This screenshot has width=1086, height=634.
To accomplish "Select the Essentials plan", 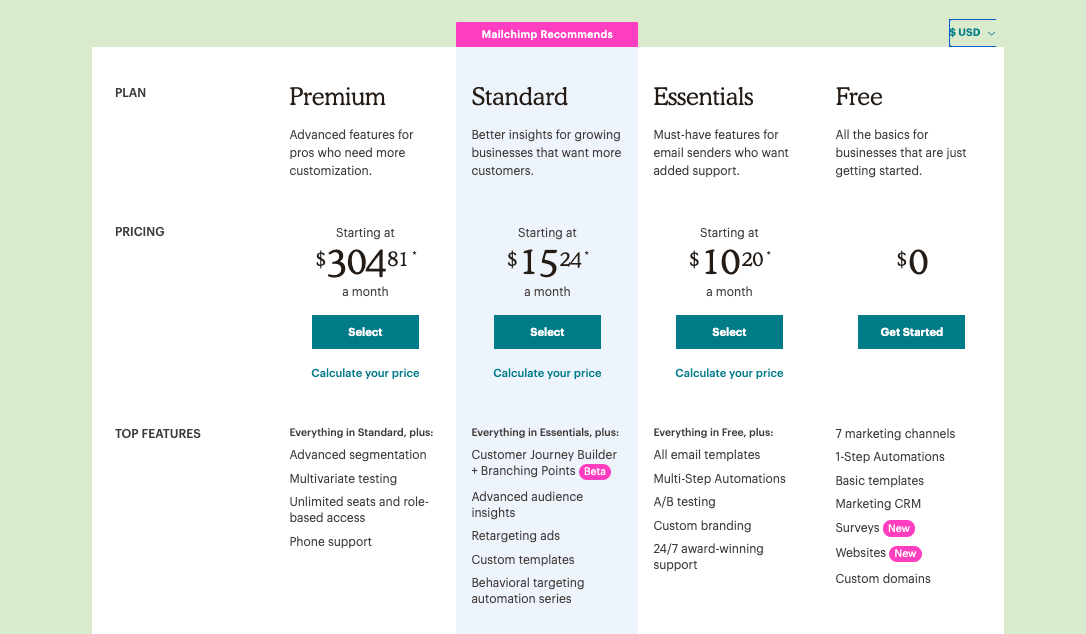I will click(729, 332).
